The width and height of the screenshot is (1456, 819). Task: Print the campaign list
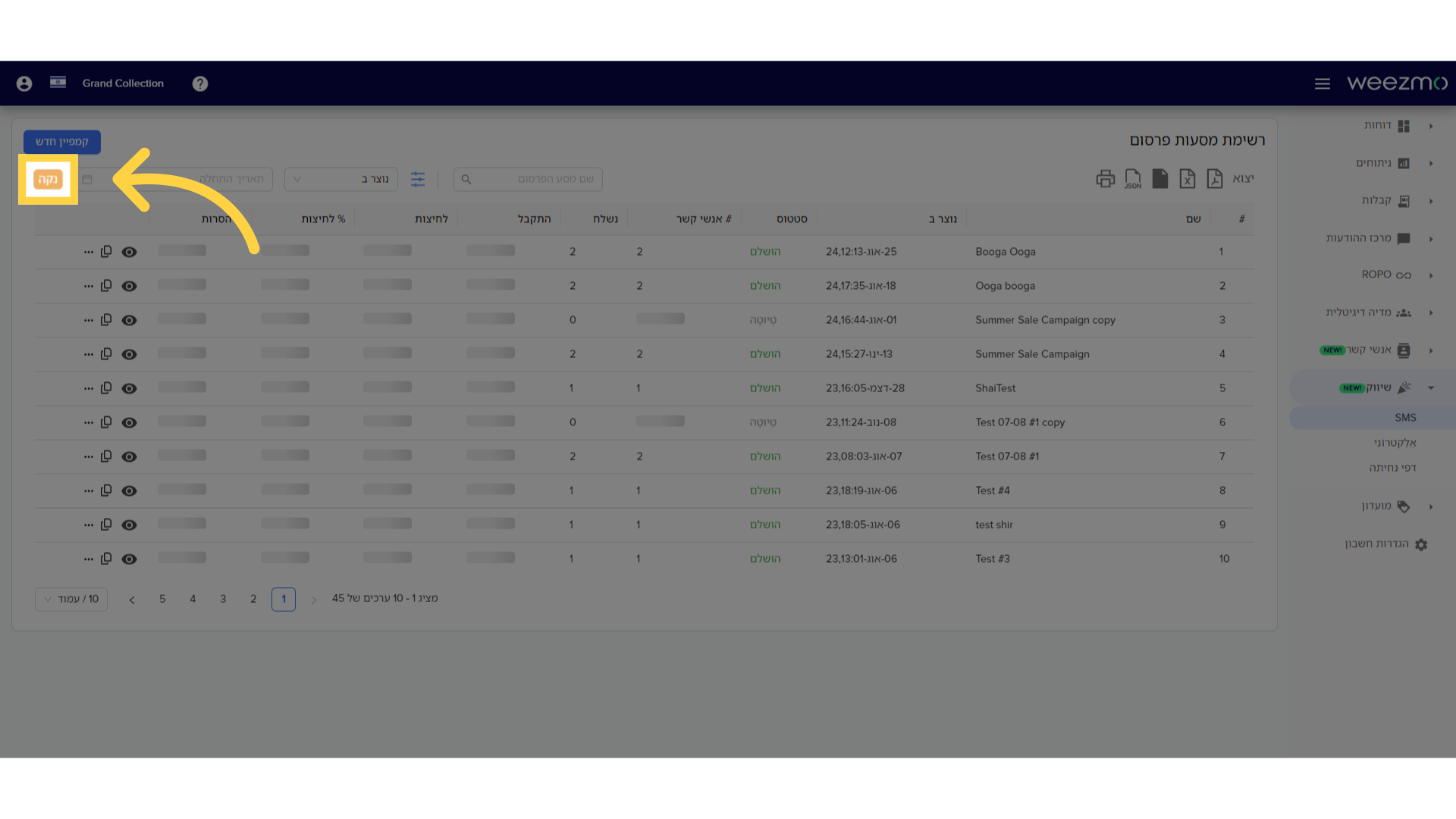click(x=1106, y=179)
